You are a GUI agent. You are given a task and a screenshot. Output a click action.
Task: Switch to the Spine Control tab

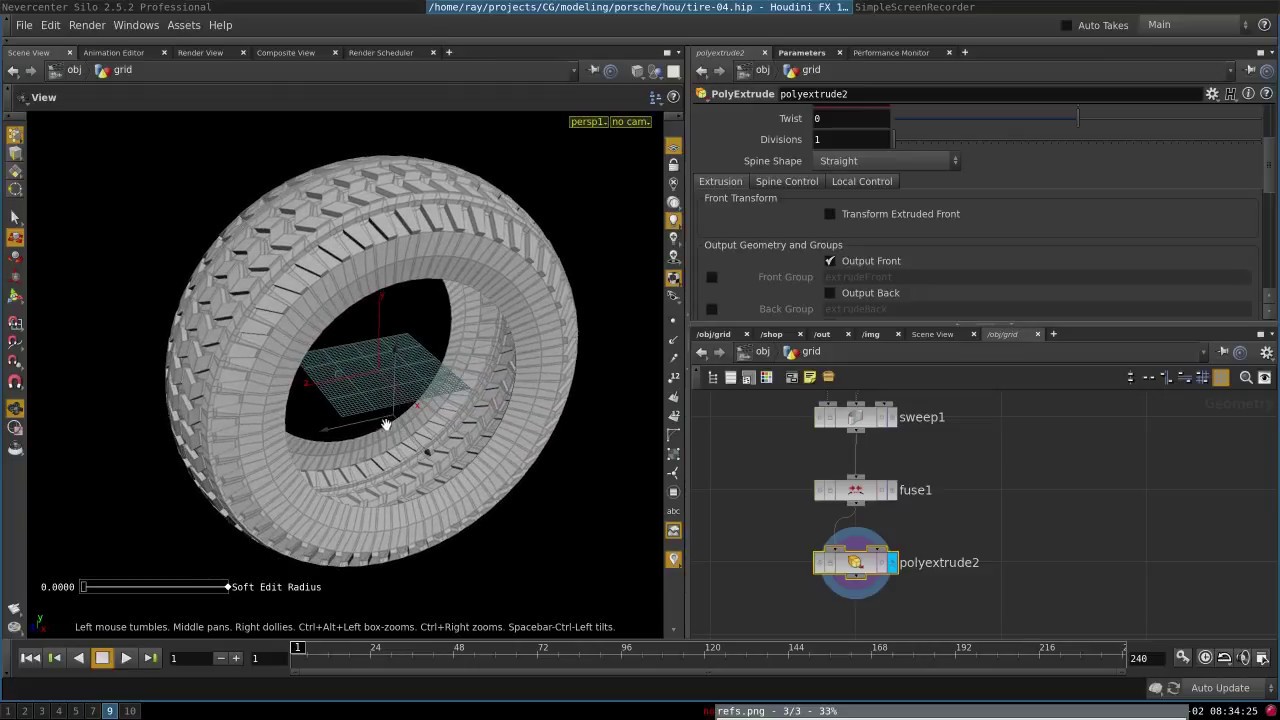click(x=786, y=181)
